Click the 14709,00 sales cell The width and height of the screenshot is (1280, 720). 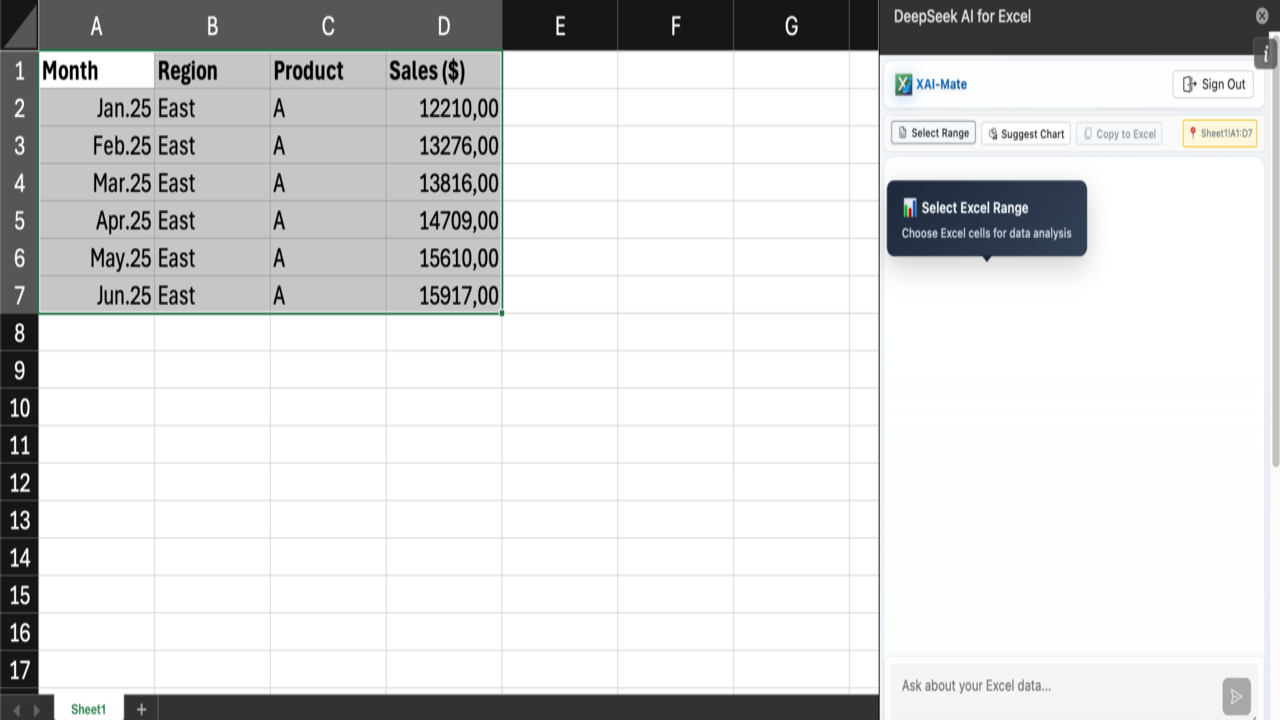coord(444,220)
